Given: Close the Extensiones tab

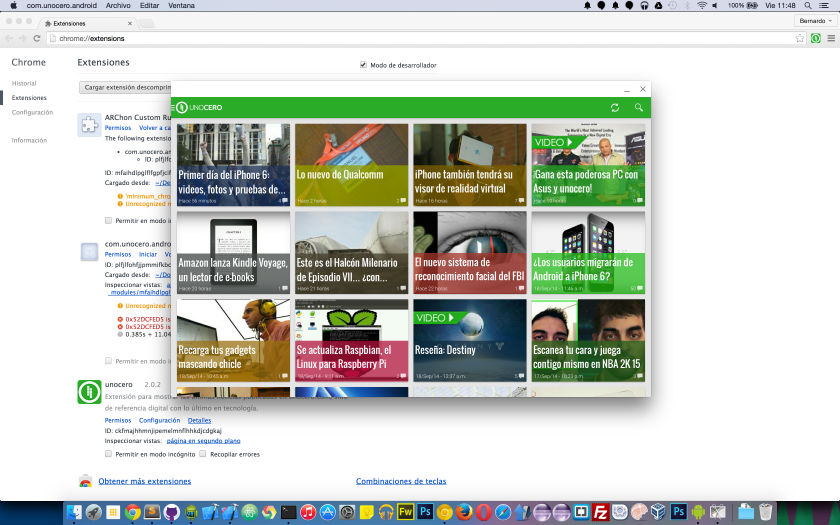Looking at the screenshot, I should pos(130,24).
